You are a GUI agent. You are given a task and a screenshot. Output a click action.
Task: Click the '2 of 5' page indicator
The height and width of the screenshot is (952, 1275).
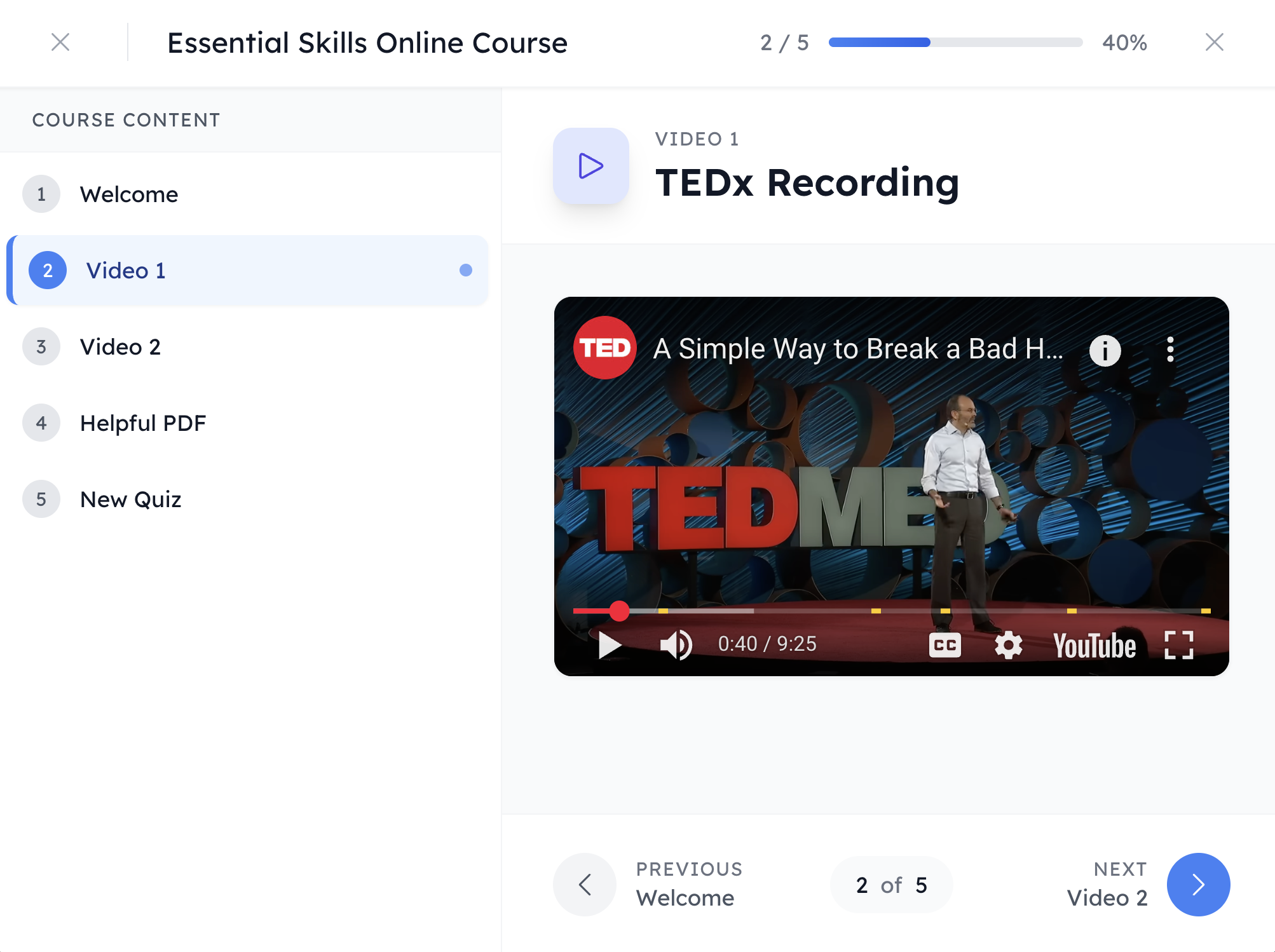[x=891, y=884]
